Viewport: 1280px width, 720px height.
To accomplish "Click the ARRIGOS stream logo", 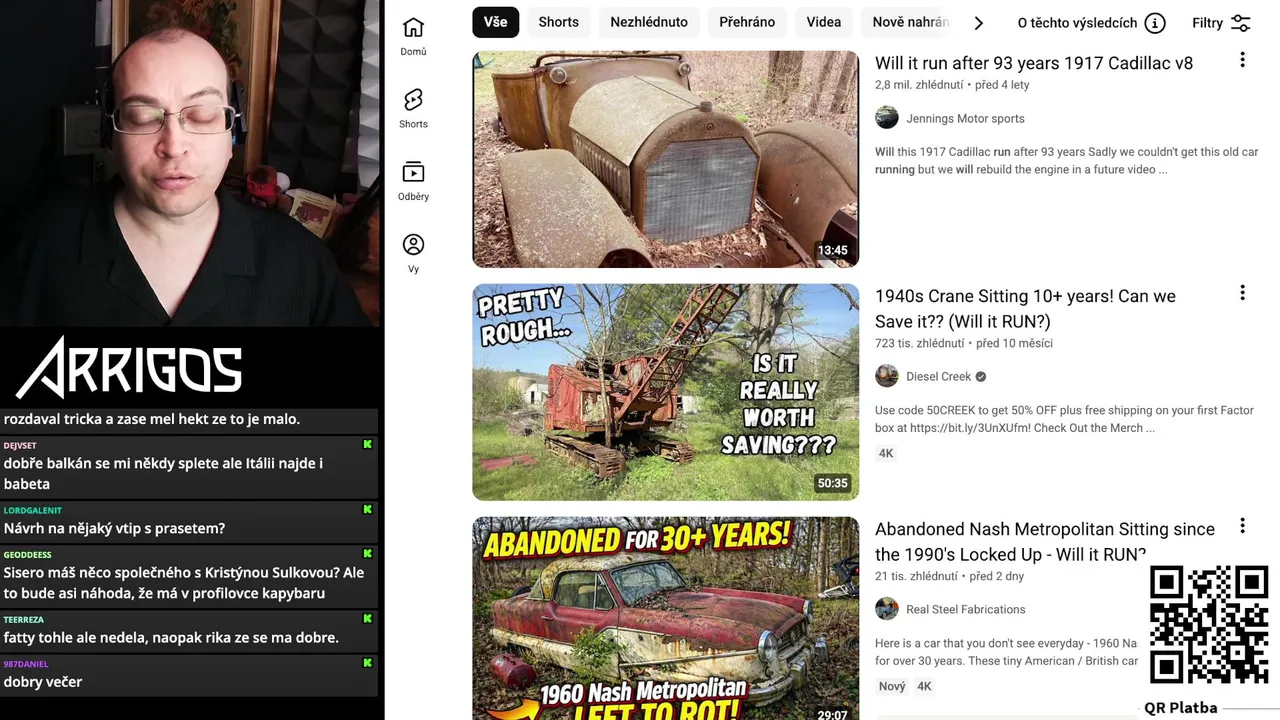I will click(130, 367).
